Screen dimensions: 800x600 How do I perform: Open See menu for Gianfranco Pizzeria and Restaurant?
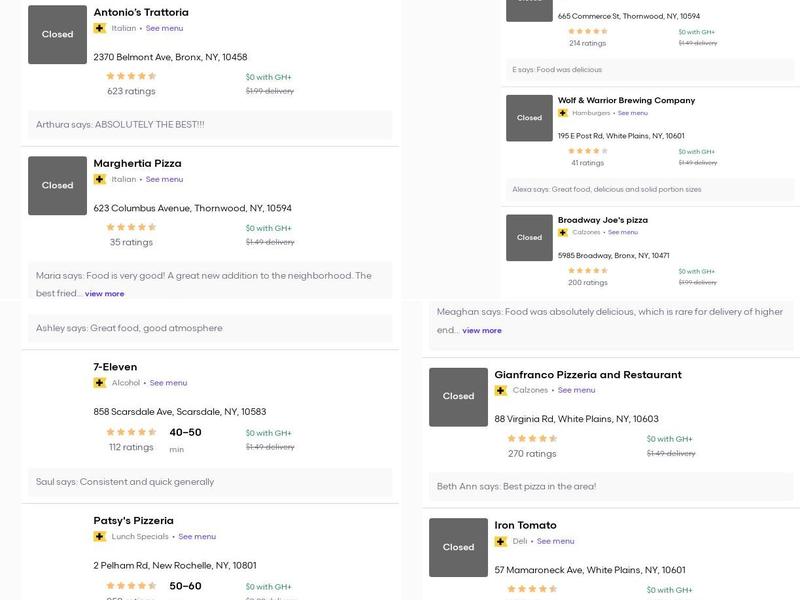click(576, 391)
